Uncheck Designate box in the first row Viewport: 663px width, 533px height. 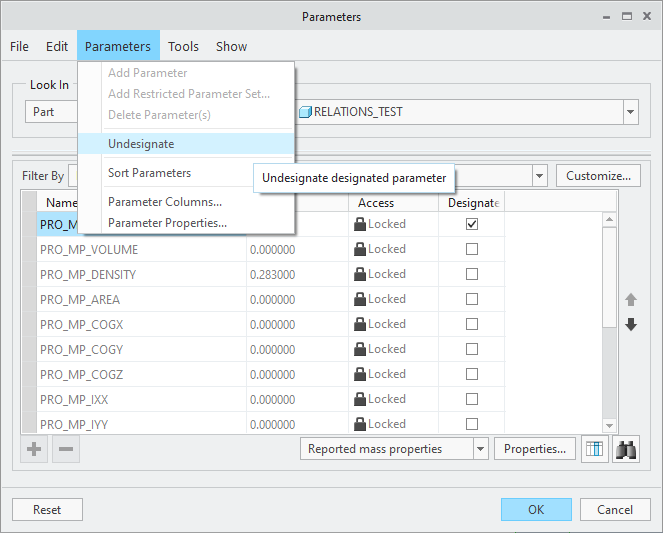point(472,224)
